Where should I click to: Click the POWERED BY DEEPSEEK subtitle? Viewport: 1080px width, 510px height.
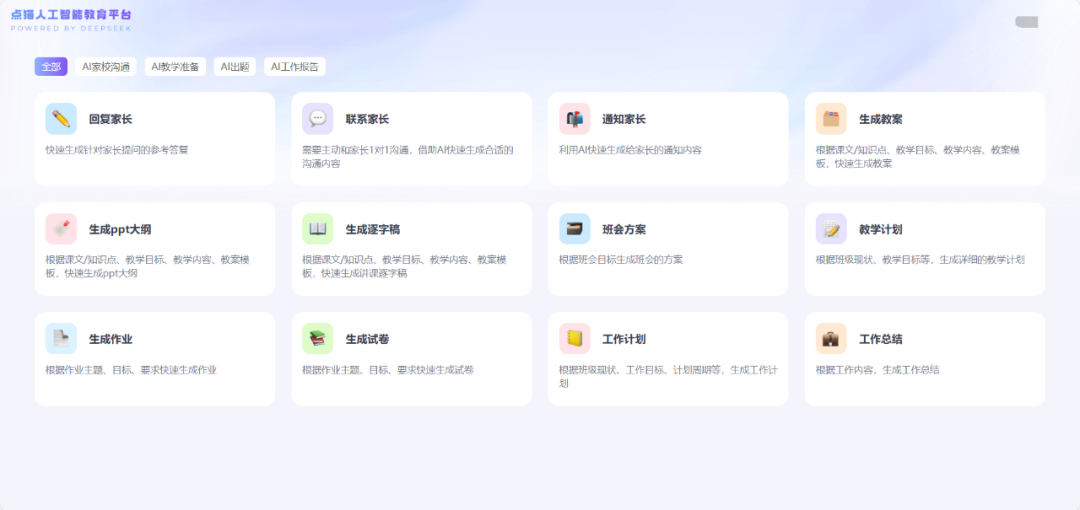(71, 28)
